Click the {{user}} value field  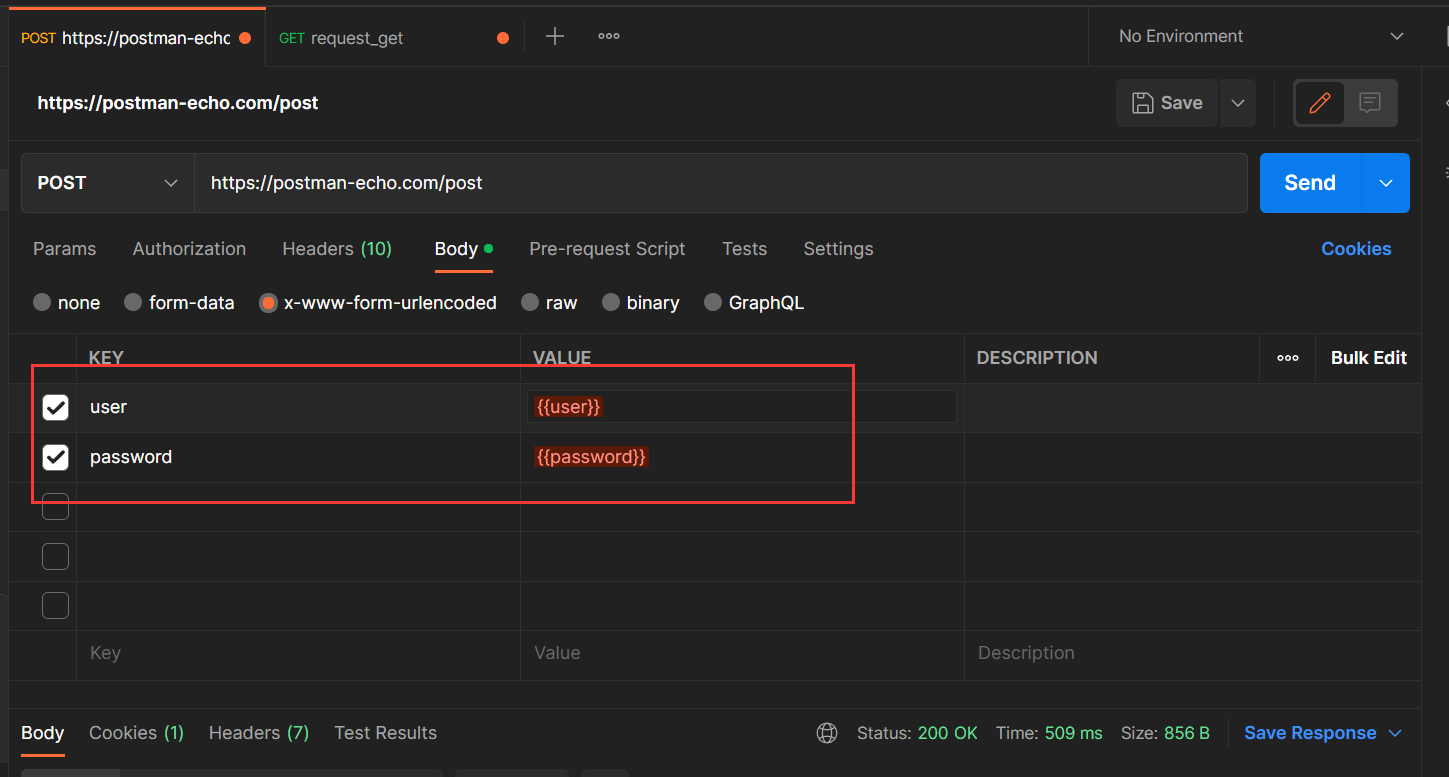pyautogui.click(x=742, y=407)
